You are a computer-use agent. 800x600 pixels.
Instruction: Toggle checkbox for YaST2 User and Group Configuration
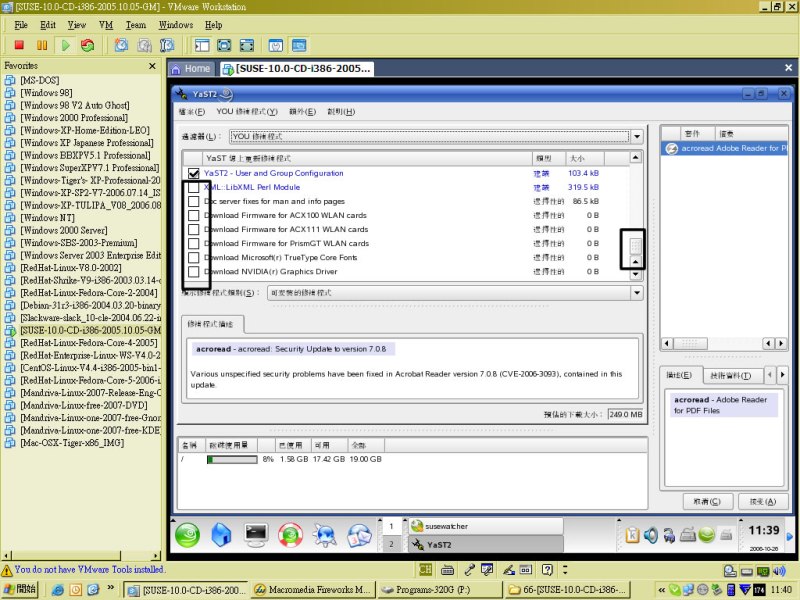point(193,173)
